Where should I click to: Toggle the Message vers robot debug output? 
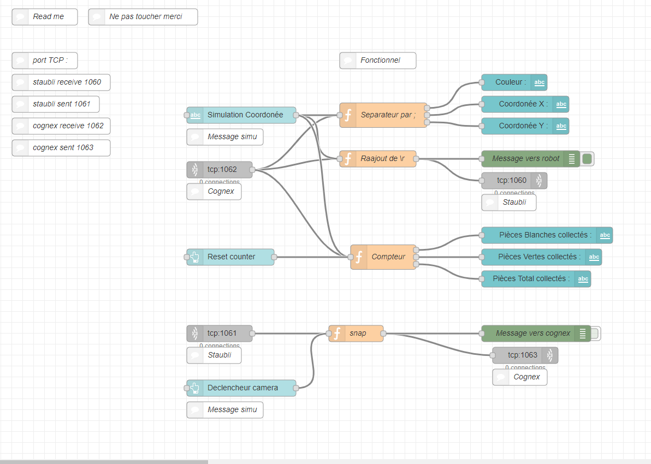[588, 158]
